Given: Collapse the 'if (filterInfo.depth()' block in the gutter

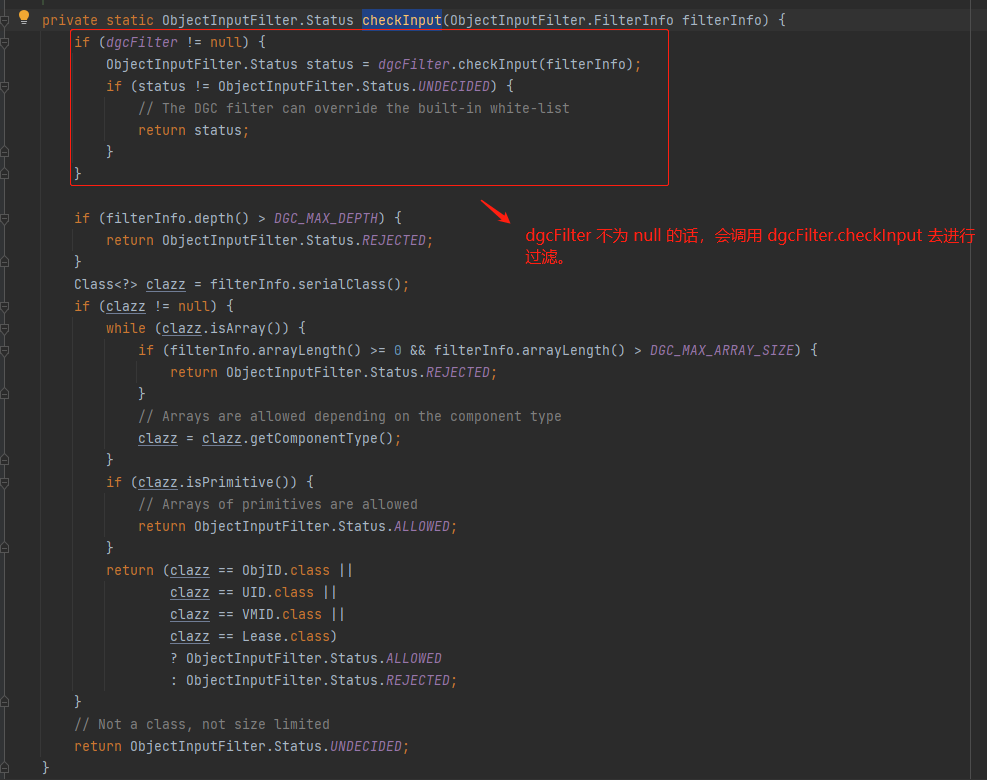Looking at the screenshot, I should tap(5, 218).
